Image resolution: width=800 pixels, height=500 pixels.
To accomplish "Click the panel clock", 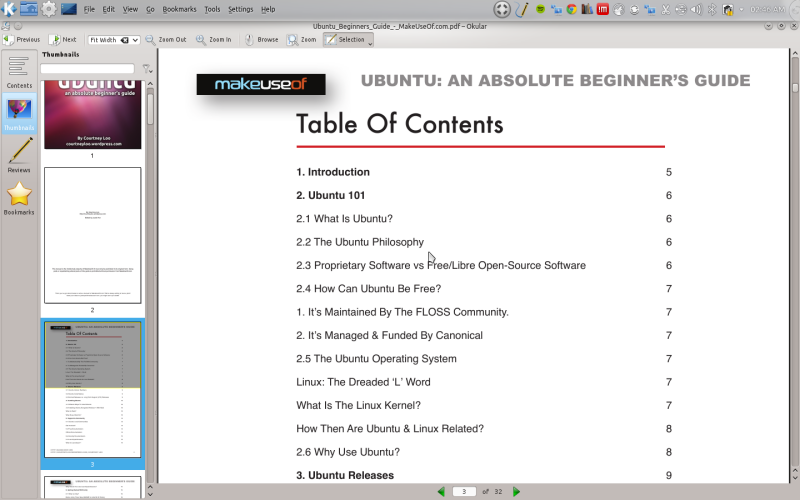I will (x=767, y=9).
